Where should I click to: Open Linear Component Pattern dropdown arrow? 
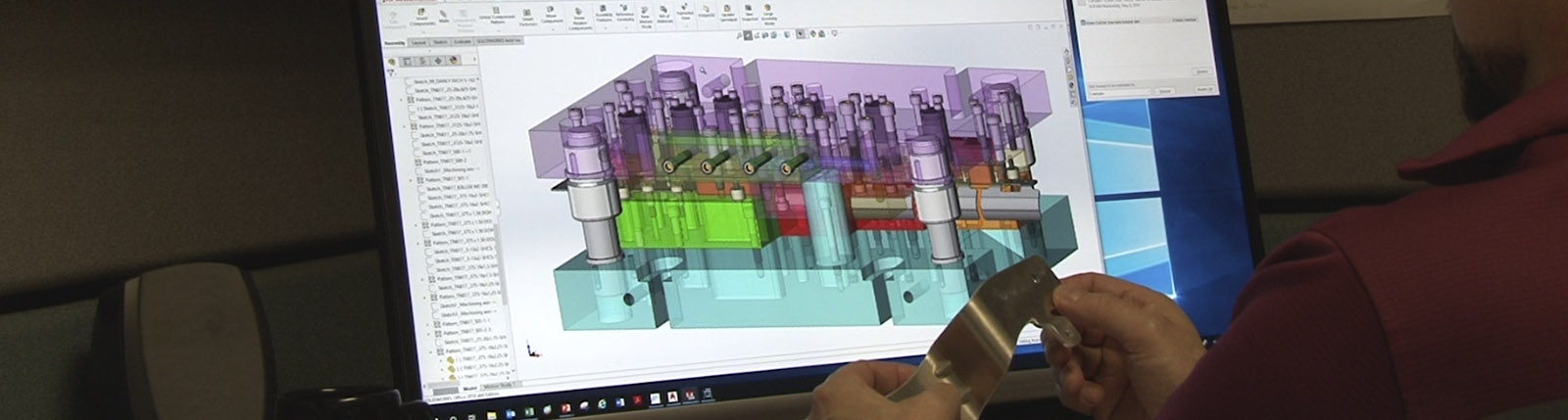(501, 29)
